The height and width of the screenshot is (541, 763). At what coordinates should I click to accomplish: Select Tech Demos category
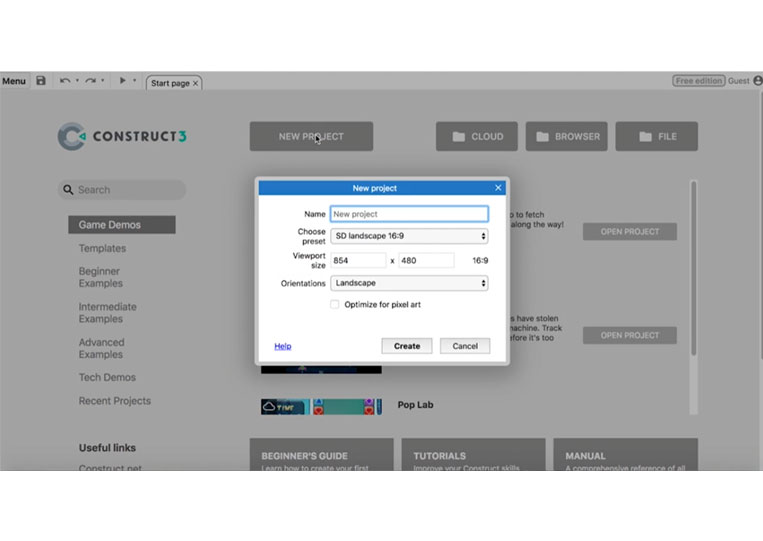107,378
